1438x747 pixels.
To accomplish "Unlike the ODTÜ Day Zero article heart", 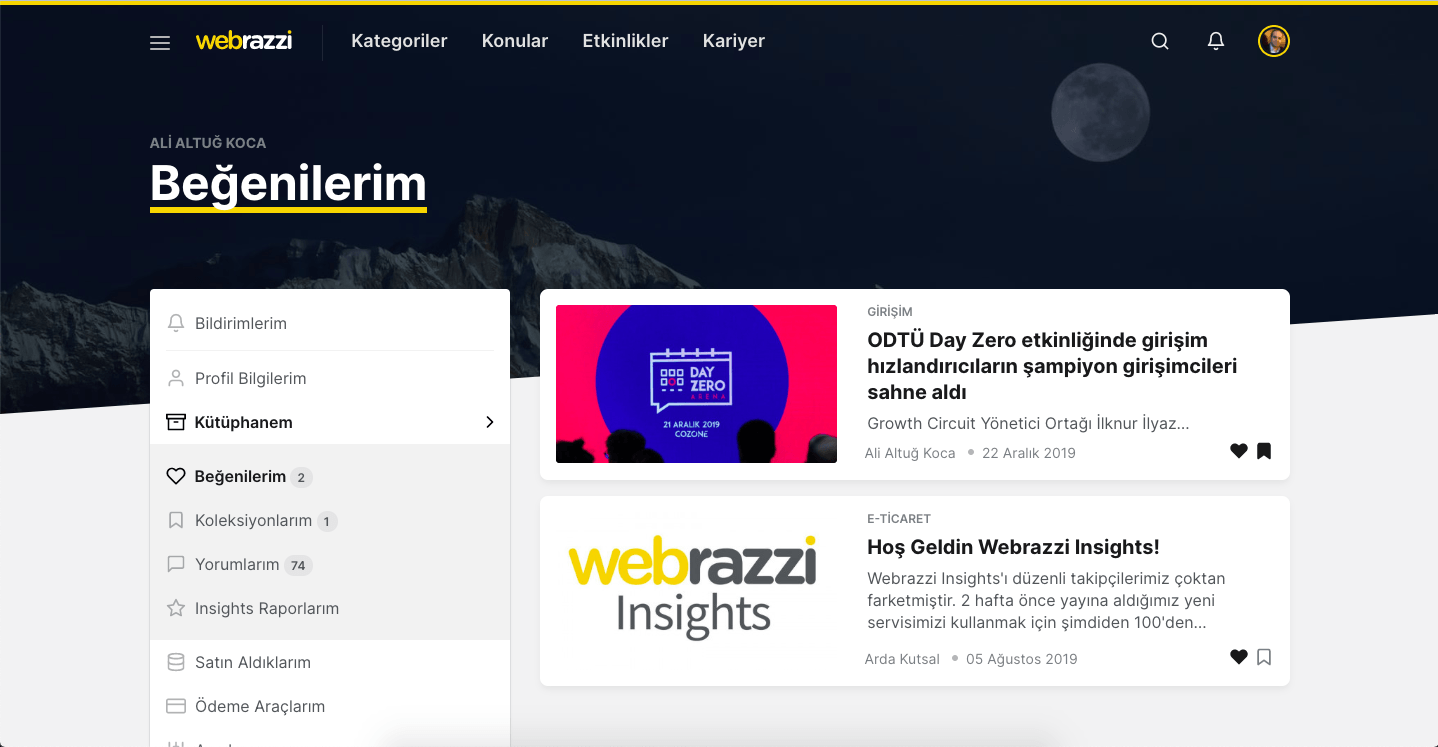I will tap(1239, 451).
